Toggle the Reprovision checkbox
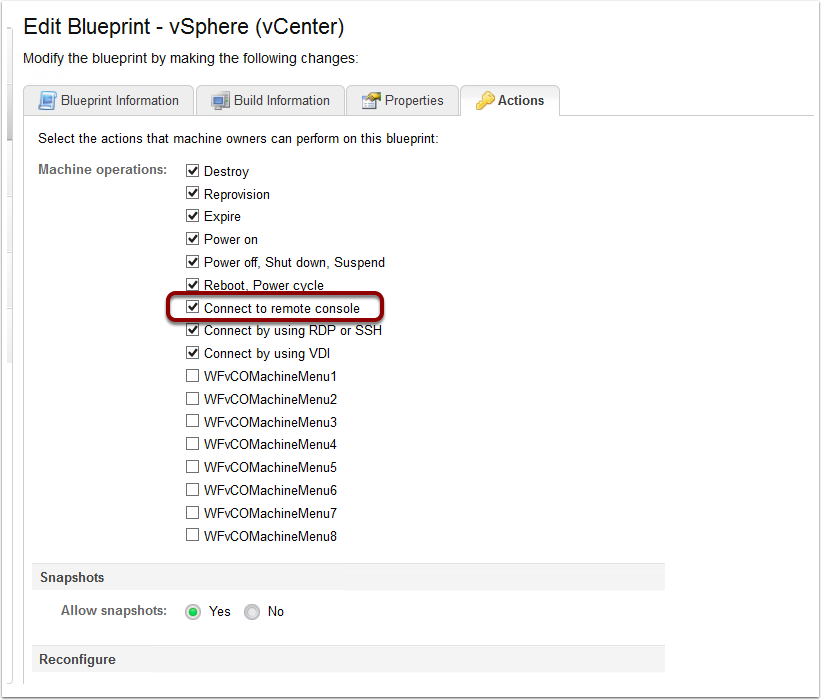 pyautogui.click(x=193, y=193)
